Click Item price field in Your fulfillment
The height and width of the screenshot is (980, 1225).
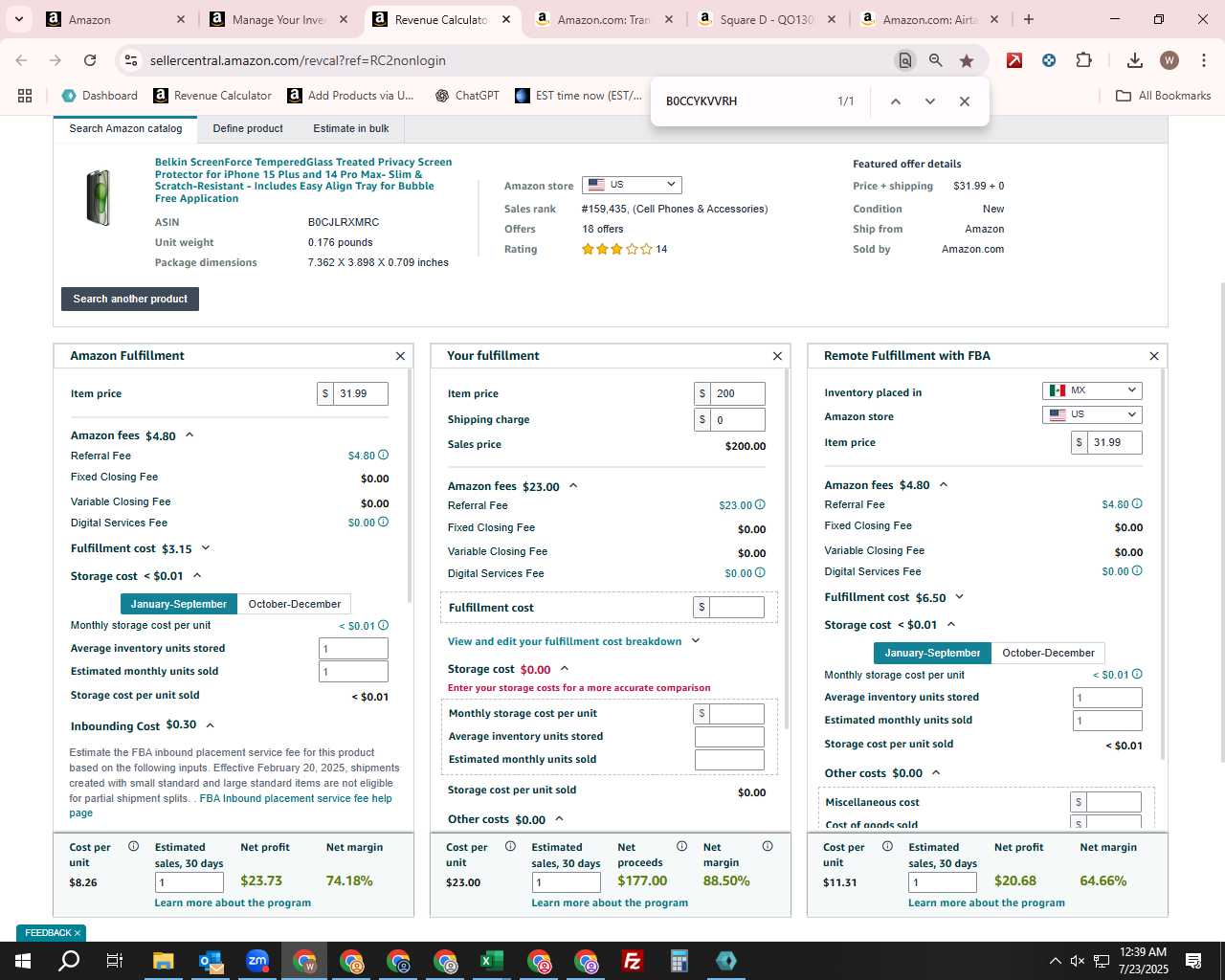pos(737,393)
